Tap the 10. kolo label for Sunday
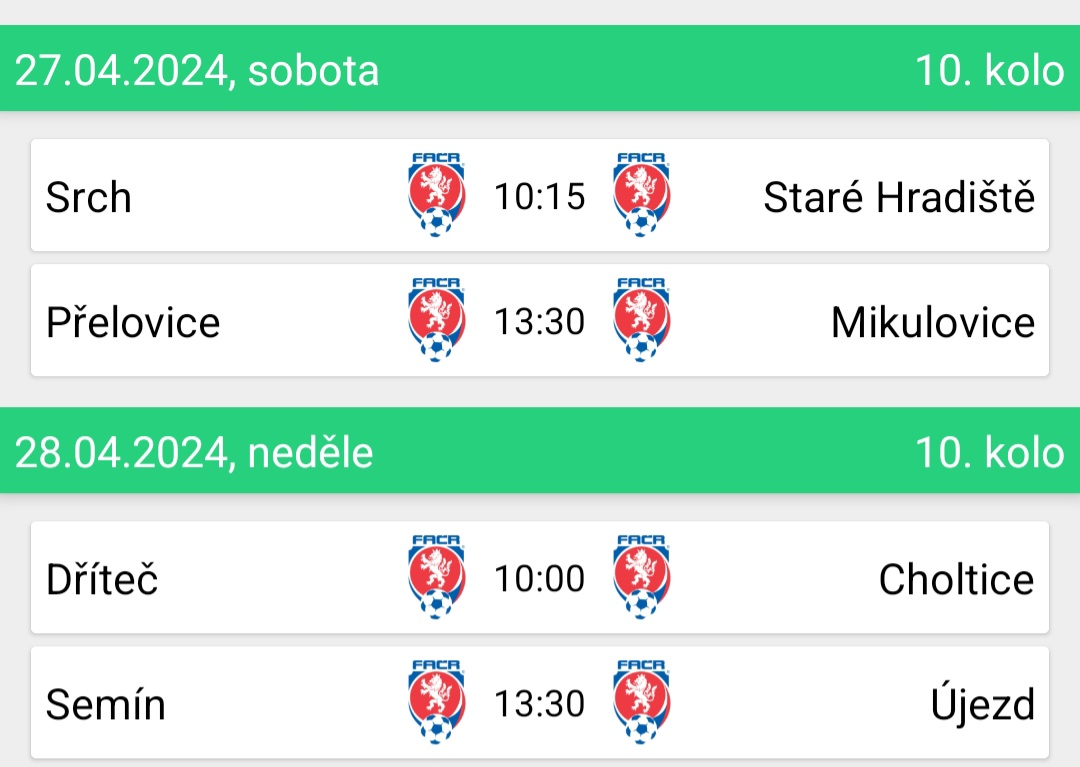The image size is (1080, 767). pos(990,452)
